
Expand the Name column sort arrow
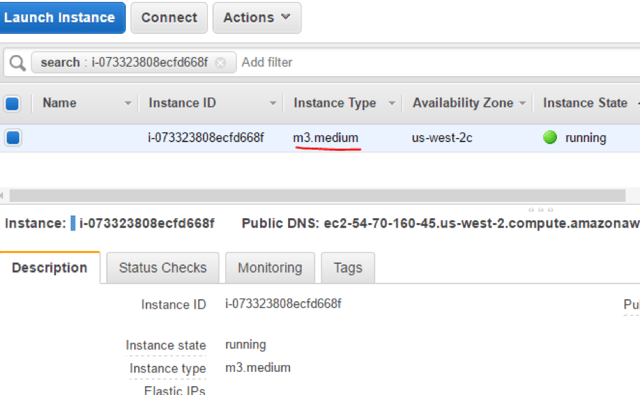[x=128, y=103]
